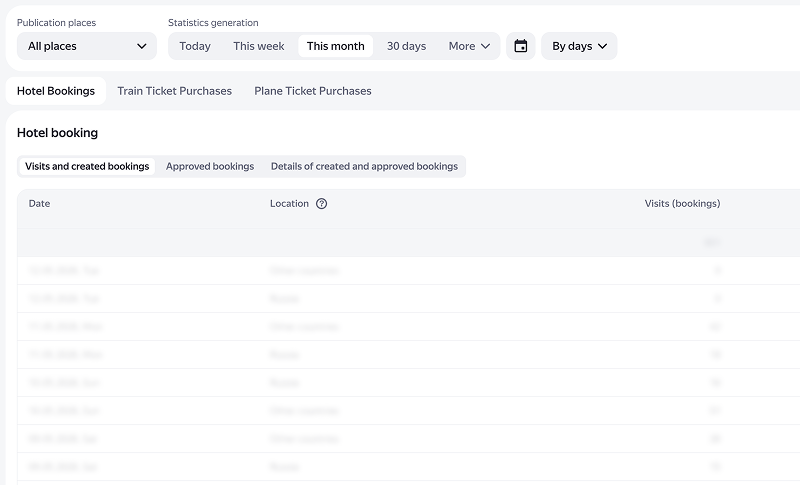Select the Today period

(x=195, y=46)
